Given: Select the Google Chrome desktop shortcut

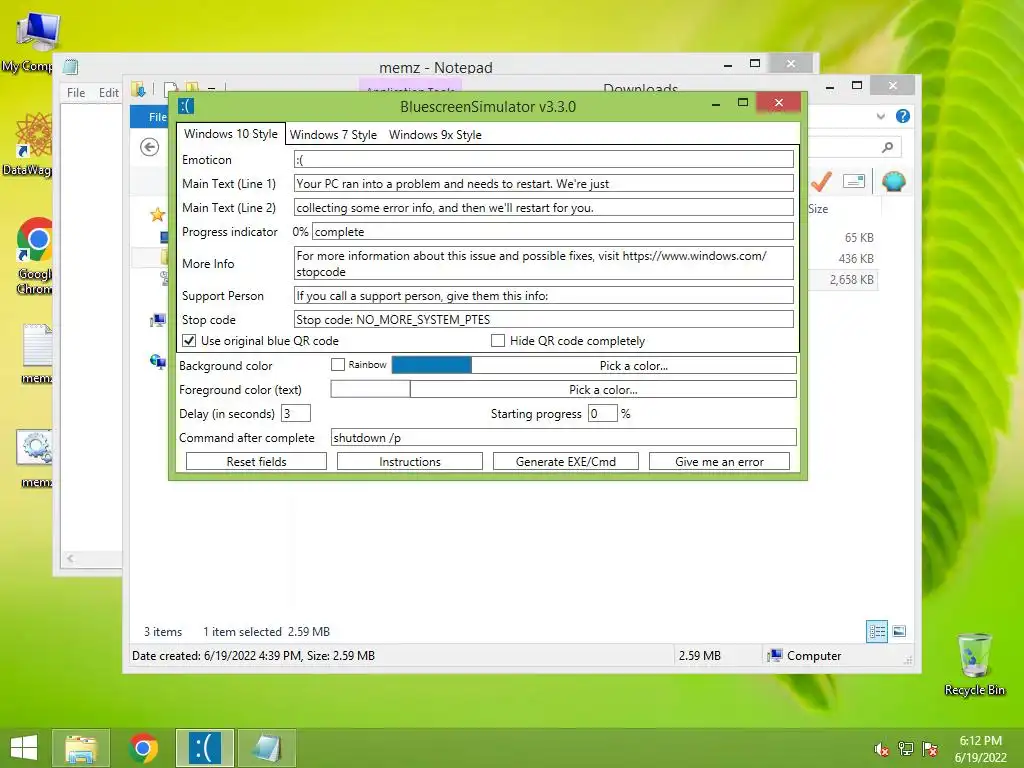Looking at the screenshot, I should [35, 256].
